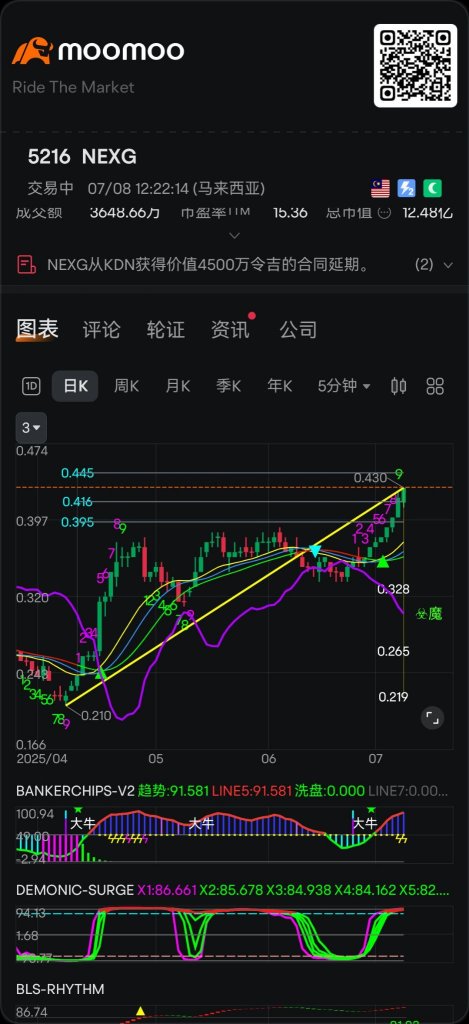This screenshot has height=1024, width=469.
Task: Tap the 0.219 price label
Action: 393,697
